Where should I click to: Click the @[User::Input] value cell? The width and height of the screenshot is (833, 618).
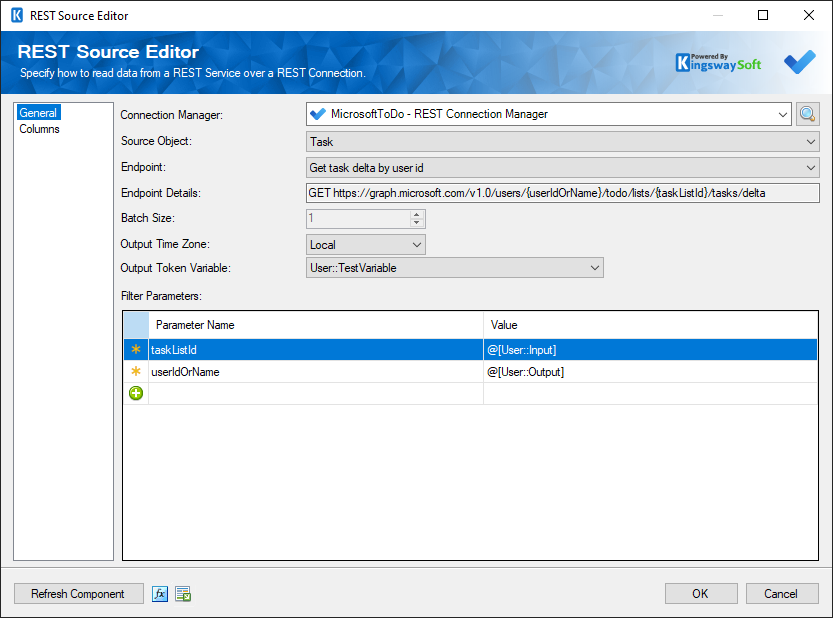pyautogui.click(x=650, y=350)
